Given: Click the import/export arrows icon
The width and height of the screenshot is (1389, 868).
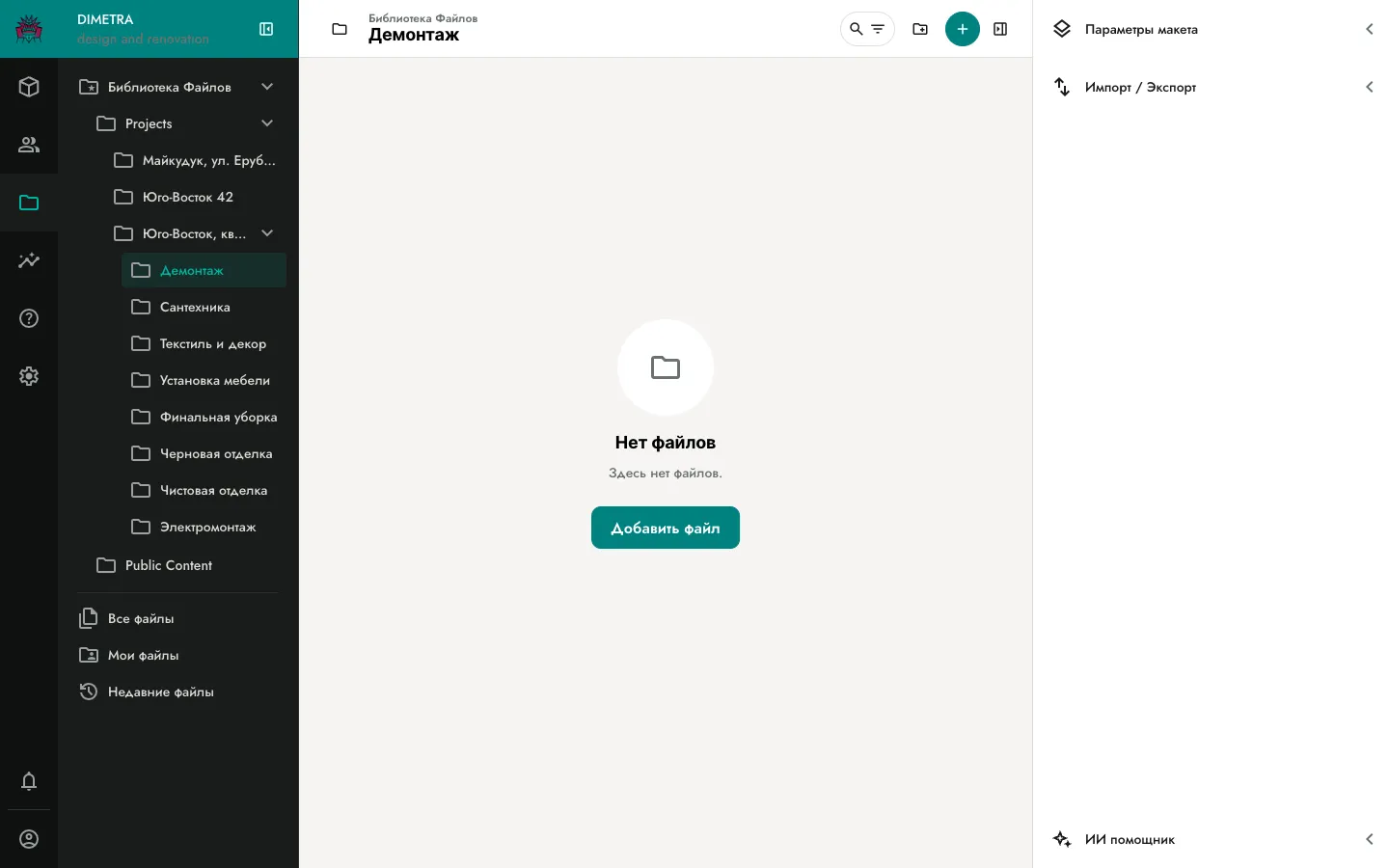Looking at the screenshot, I should [1062, 87].
